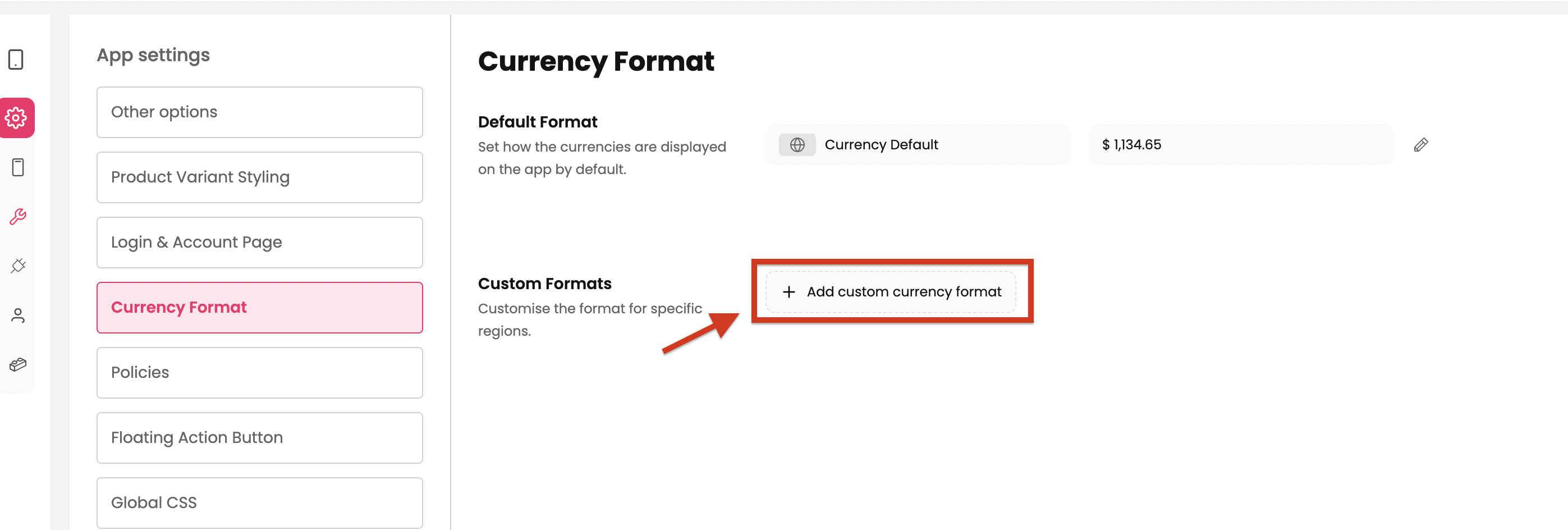Open the Global CSS settings section
This screenshot has width=1568, height=530.
click(259, 502)
